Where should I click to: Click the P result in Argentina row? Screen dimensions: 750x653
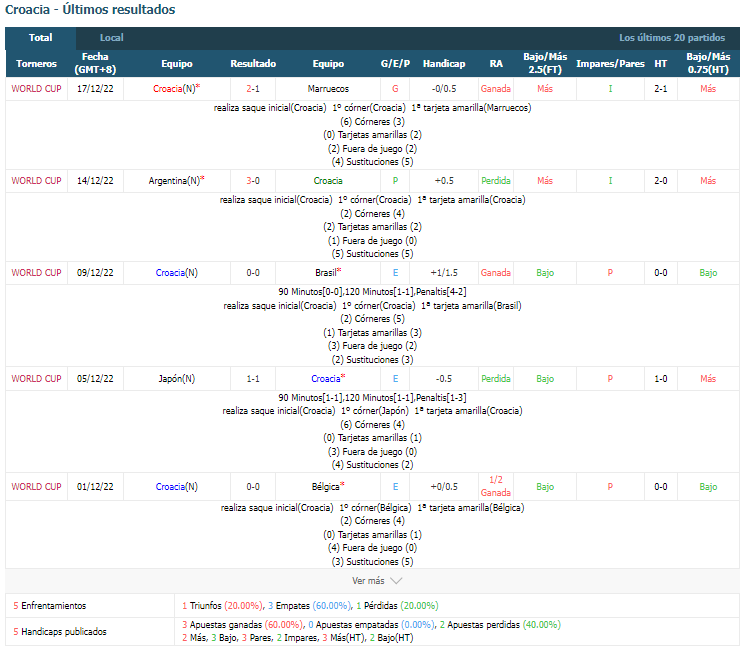[395, 181]
